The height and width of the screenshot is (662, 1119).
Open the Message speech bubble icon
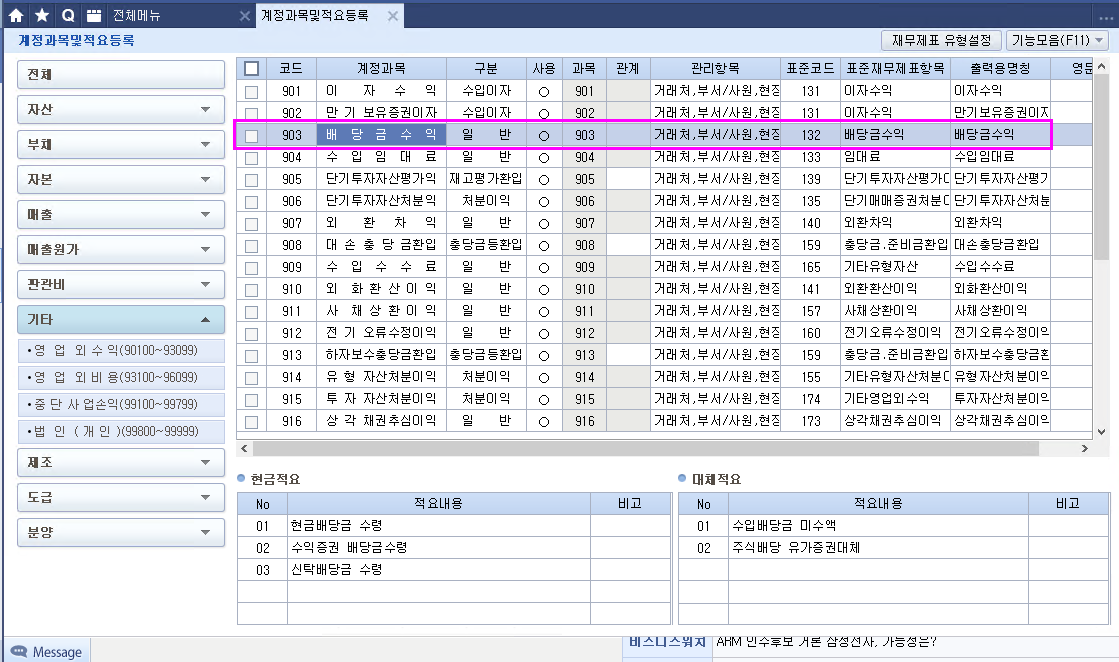(x=19, y=651)
